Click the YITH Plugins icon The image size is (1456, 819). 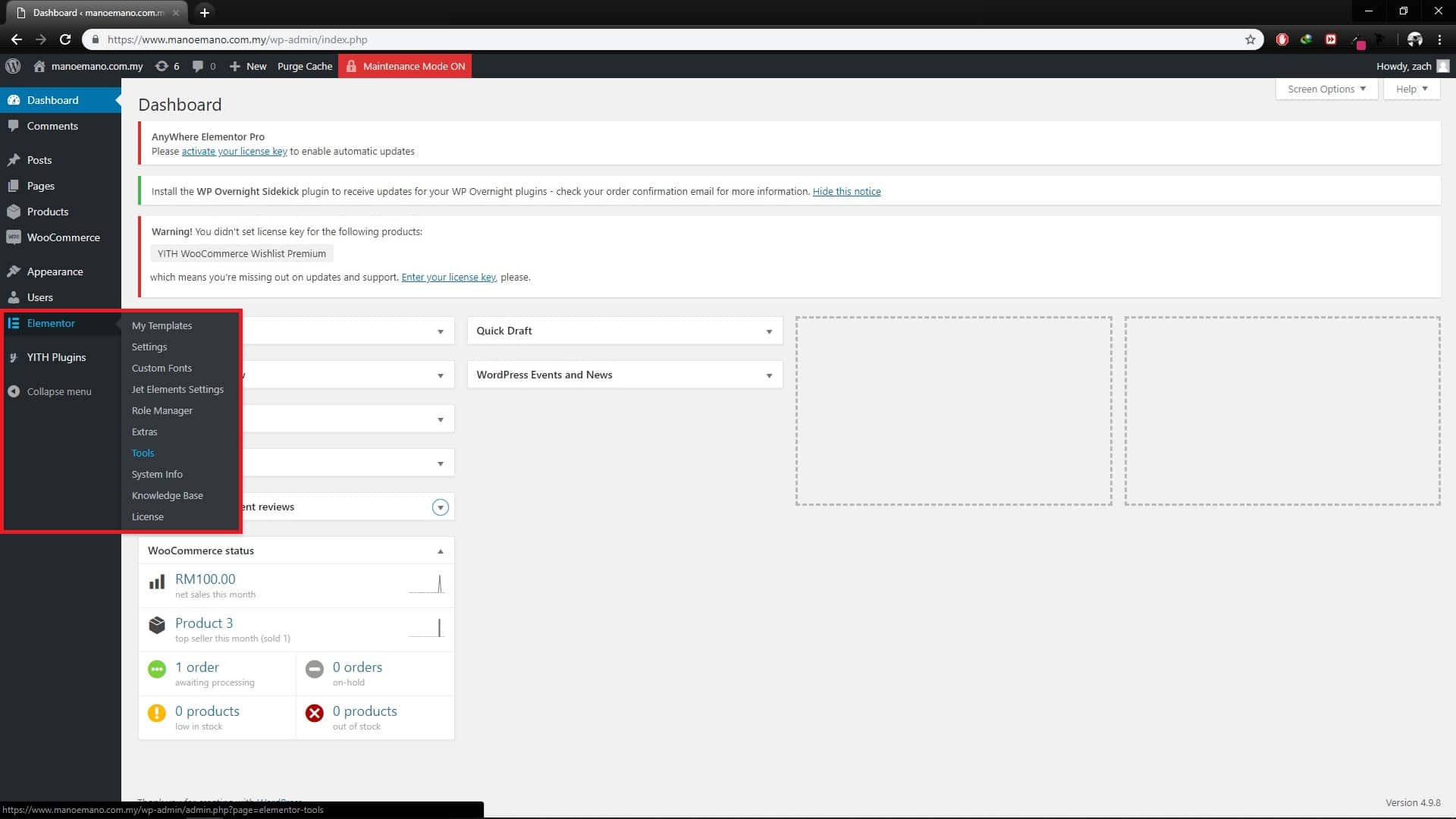click(x=14, y=357)
